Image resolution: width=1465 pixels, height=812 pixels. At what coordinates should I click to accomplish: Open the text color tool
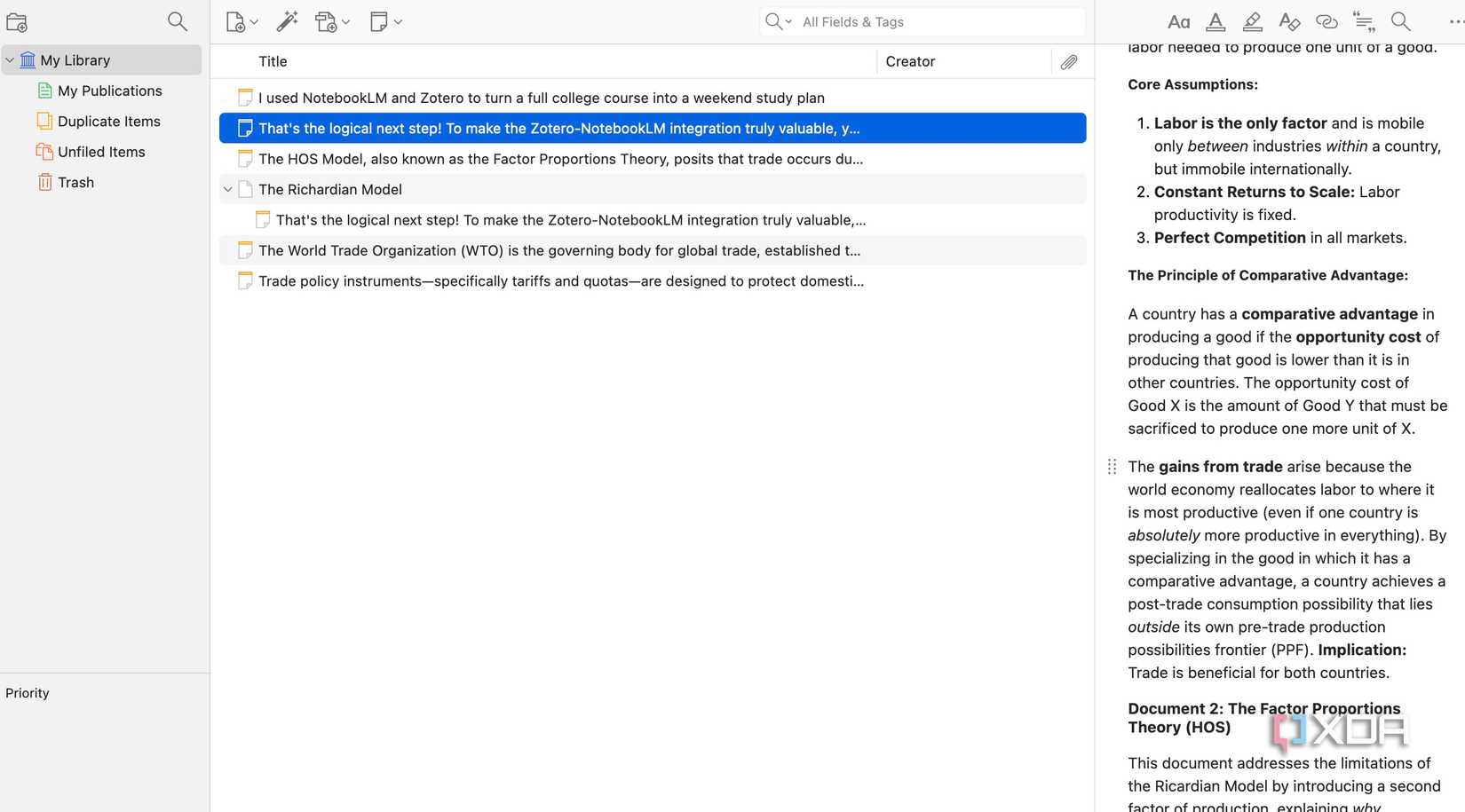[1216, 22]
